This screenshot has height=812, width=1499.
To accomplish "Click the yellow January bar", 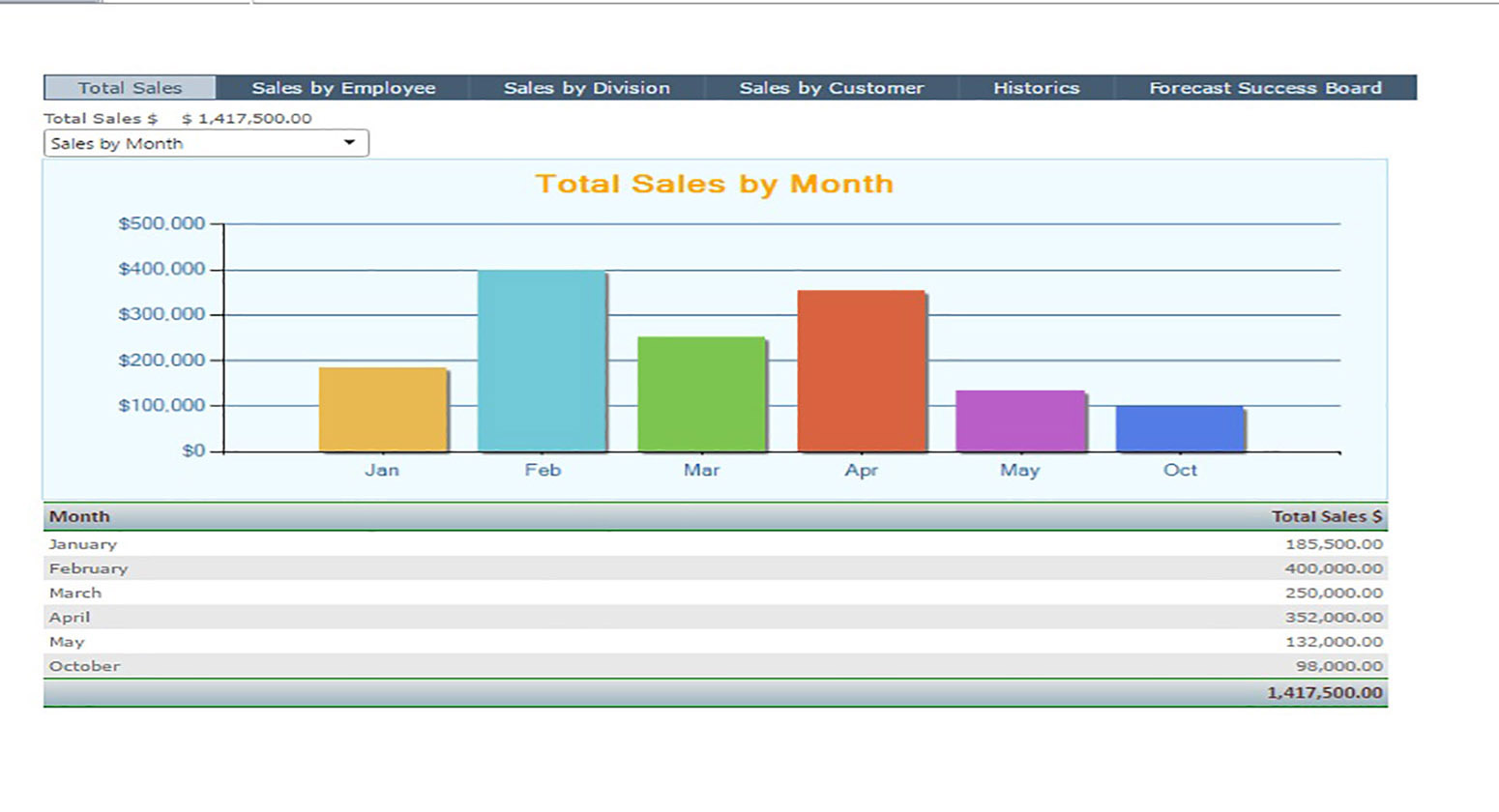I will click(383, 410).
